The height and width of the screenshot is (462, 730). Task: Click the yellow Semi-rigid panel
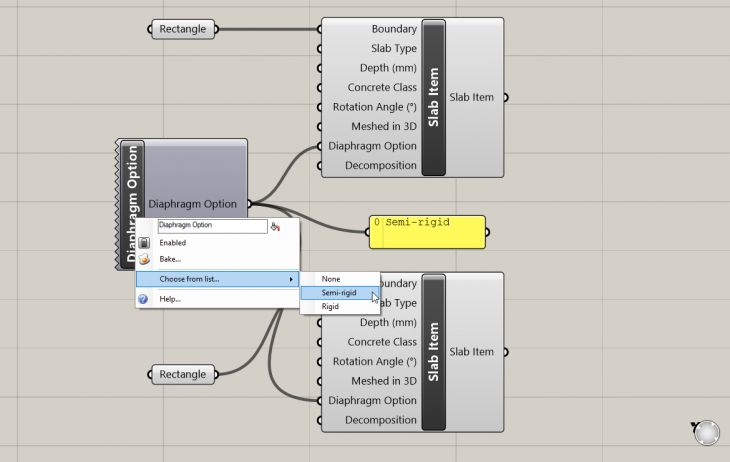click(x=427, y=232)
